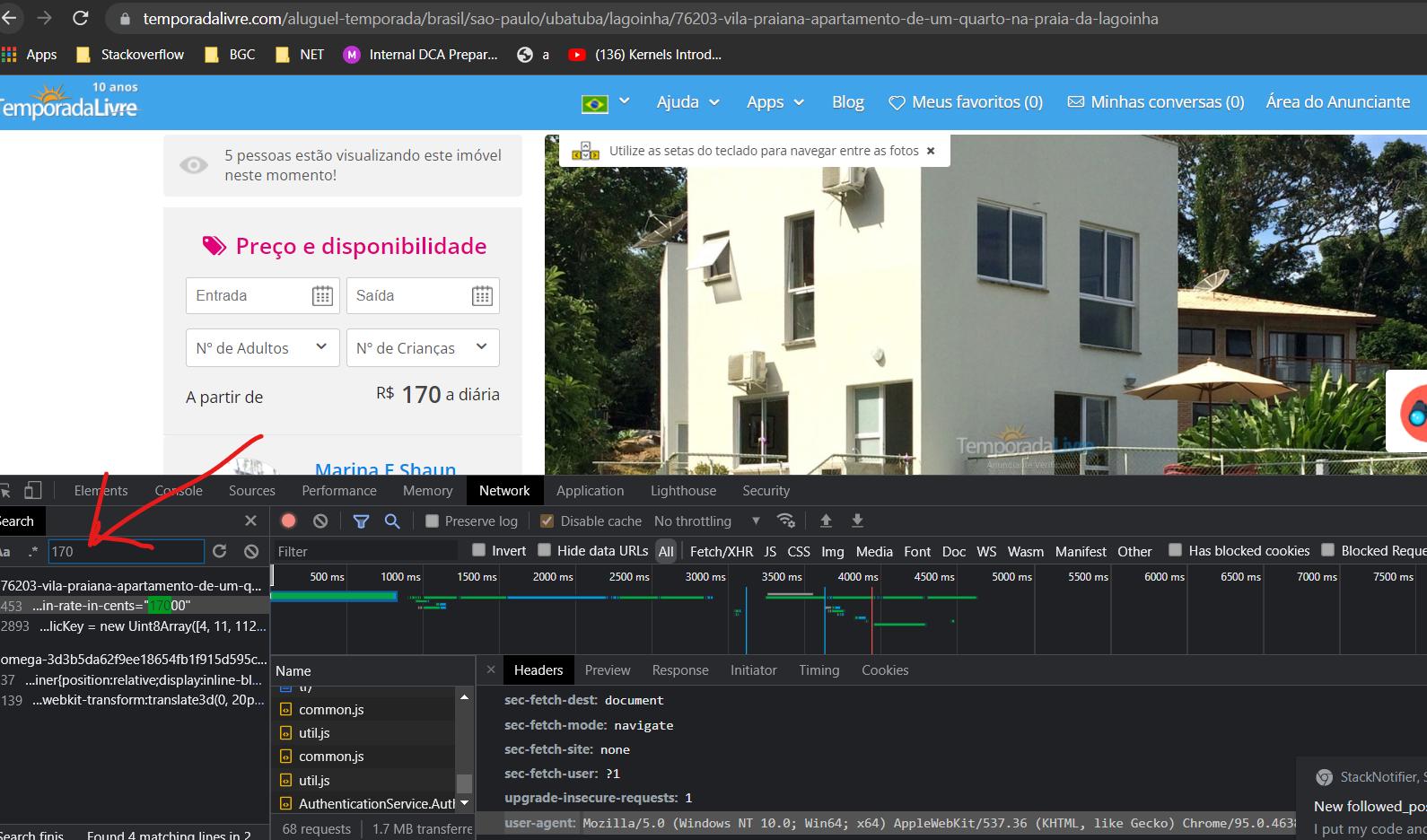Open the Preview tab of request details

point(608,670)
